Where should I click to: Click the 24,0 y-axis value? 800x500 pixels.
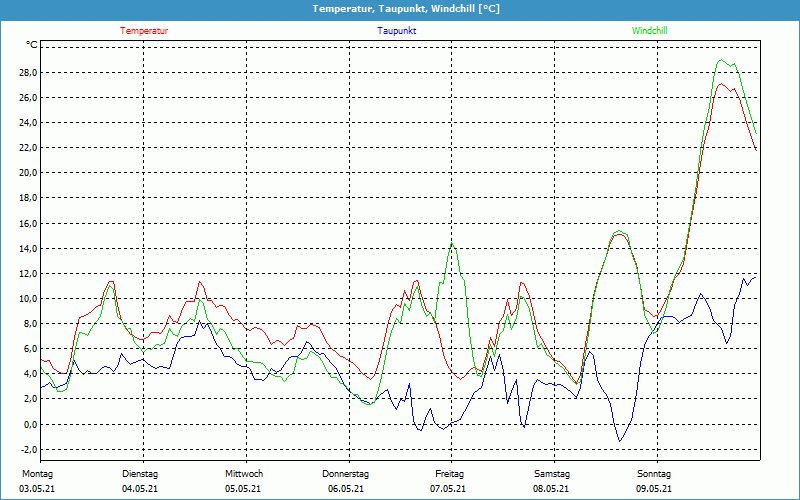coord(28,122)
